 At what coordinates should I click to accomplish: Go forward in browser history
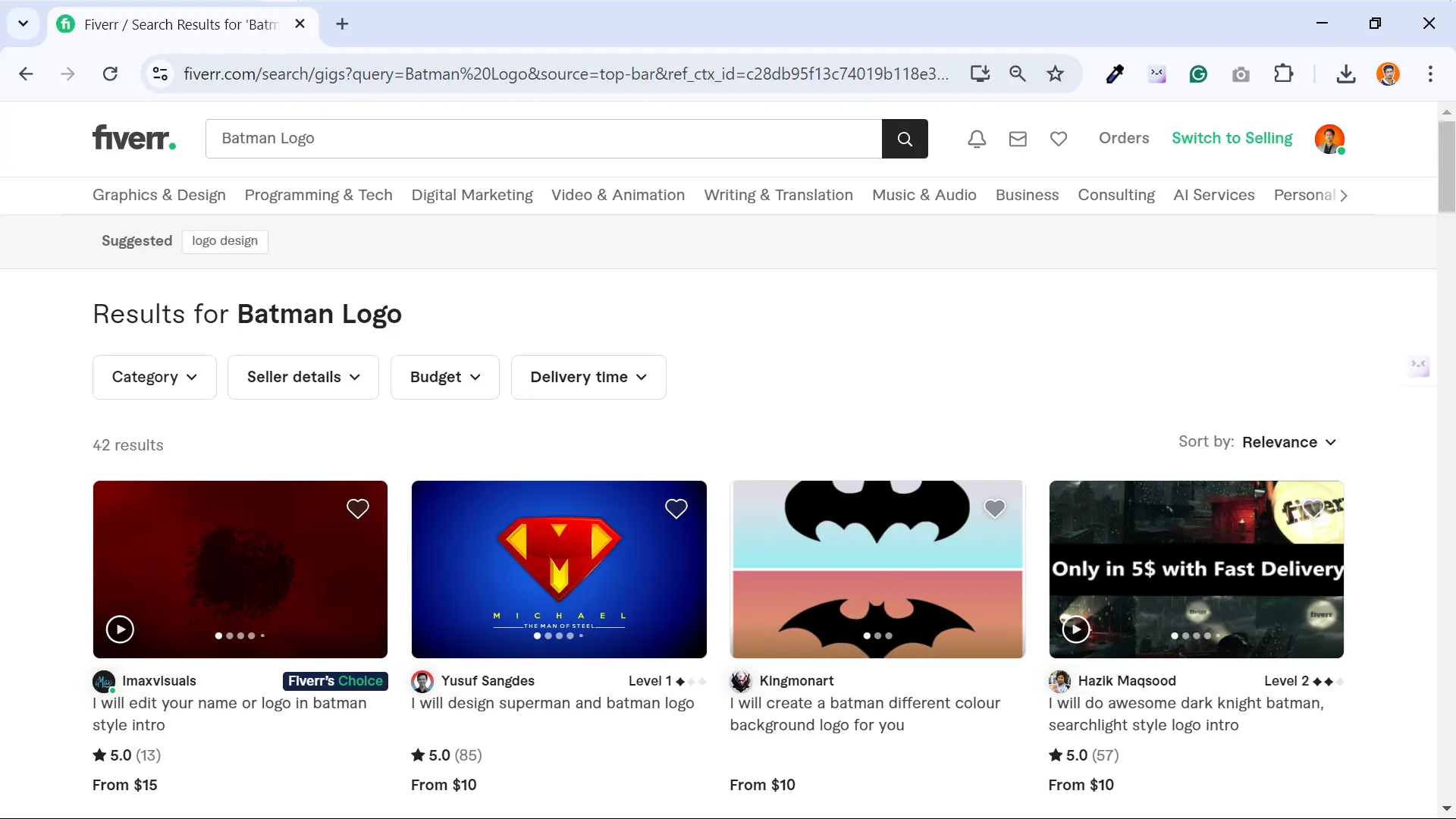tap(67, 74)
